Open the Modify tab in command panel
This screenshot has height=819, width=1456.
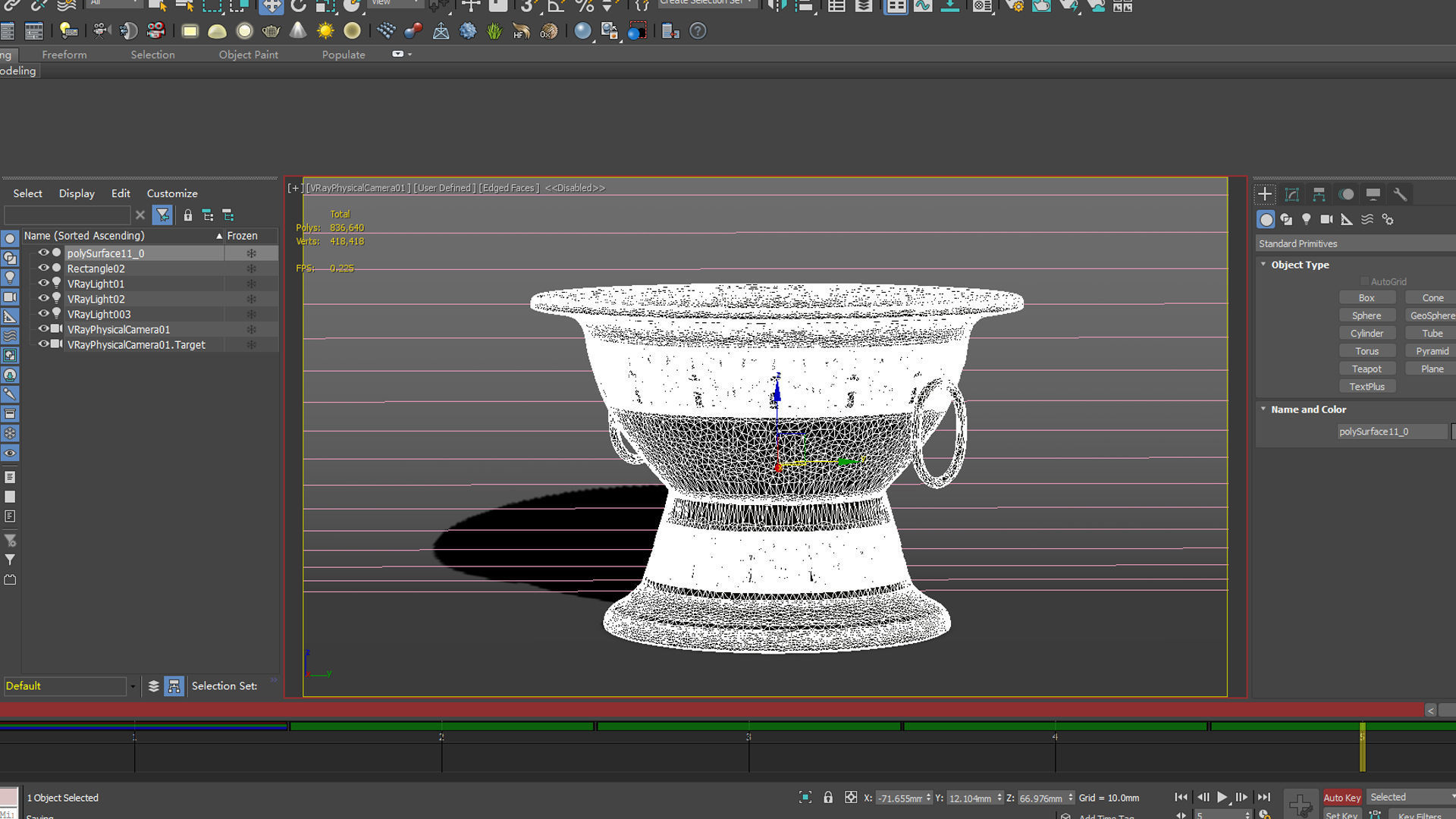(x=1292, y=194)
